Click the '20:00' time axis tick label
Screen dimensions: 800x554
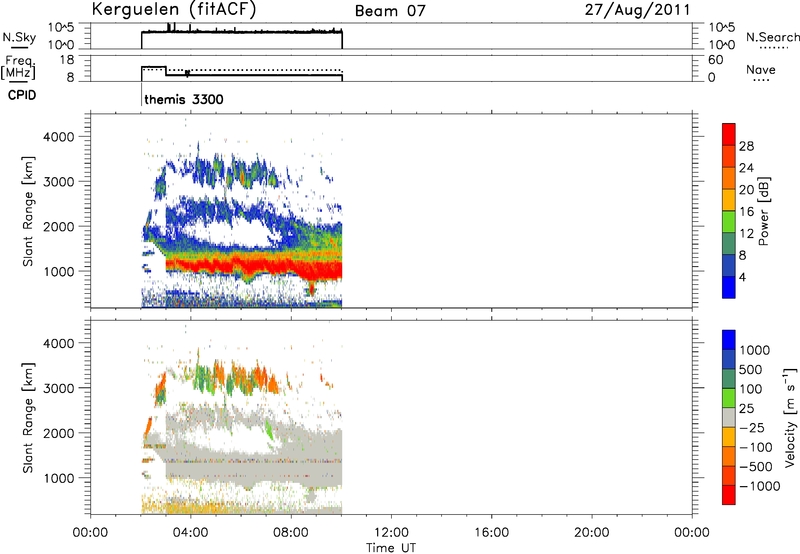tap(591, 533)
